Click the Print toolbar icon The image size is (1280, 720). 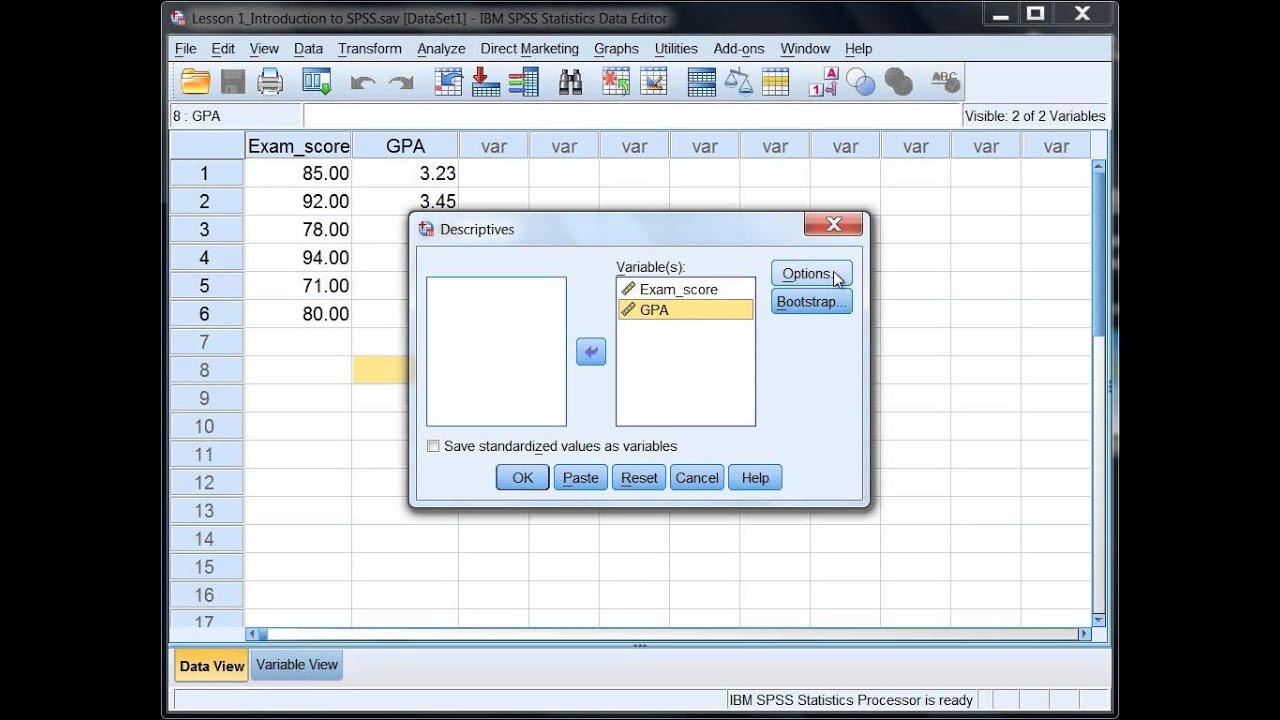270,82
